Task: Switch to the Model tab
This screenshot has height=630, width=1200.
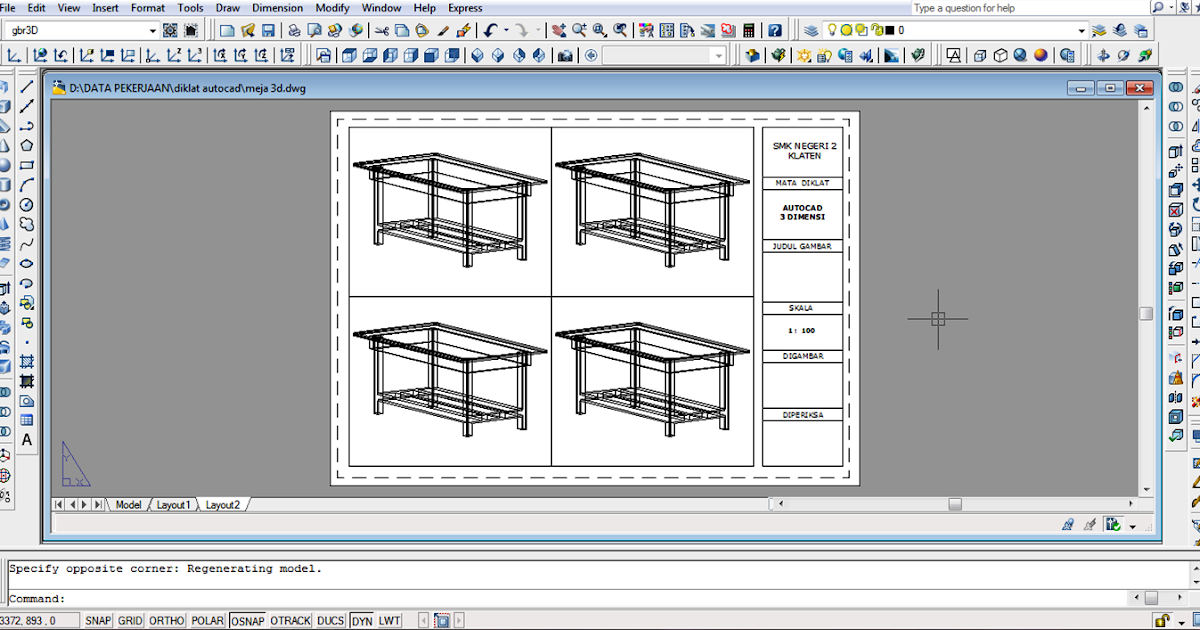Action: click(x=128, y=505)
